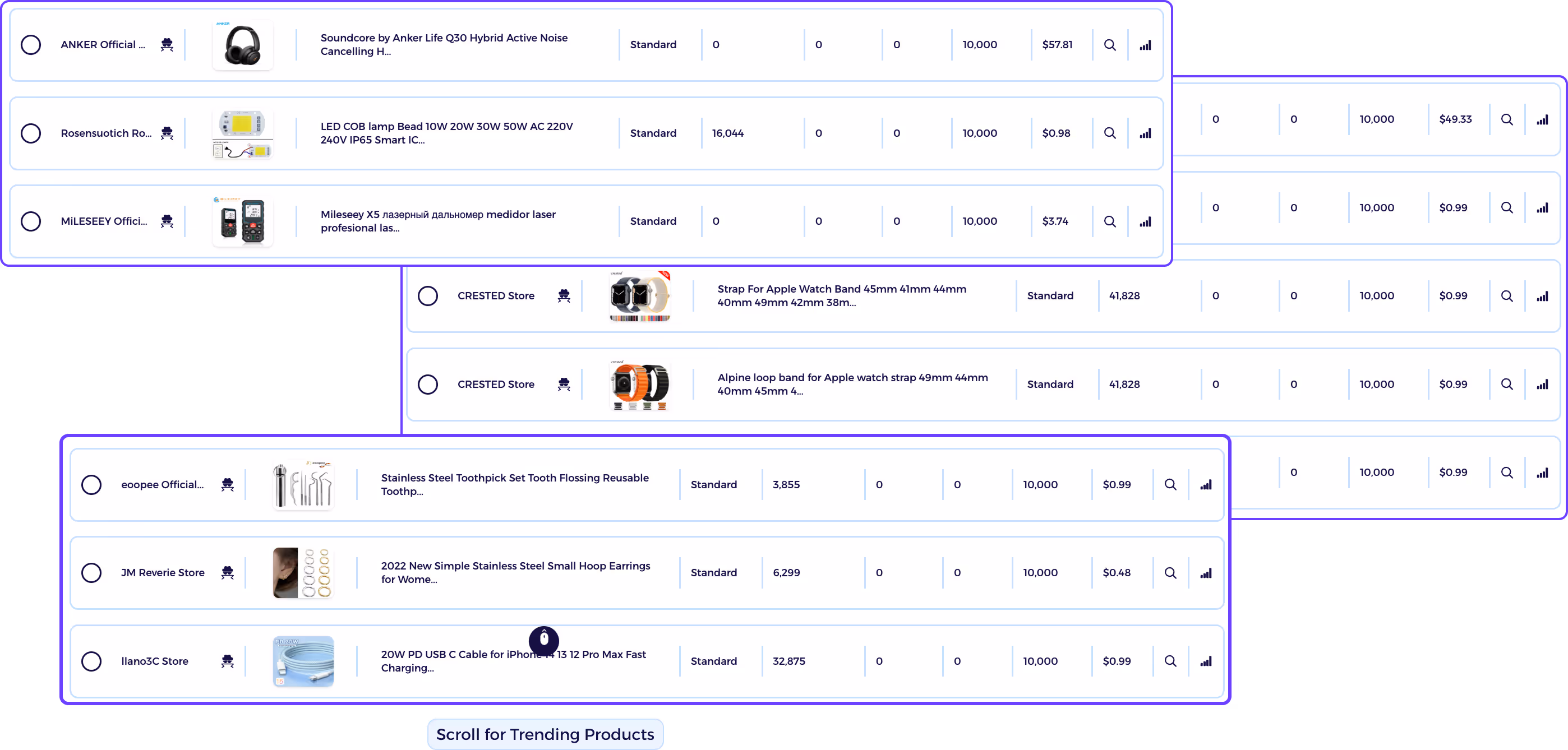Click magnifier icon for Mileseey X5 row
Viewport: 1568px width, 750px height.
tap(1110, 221)
